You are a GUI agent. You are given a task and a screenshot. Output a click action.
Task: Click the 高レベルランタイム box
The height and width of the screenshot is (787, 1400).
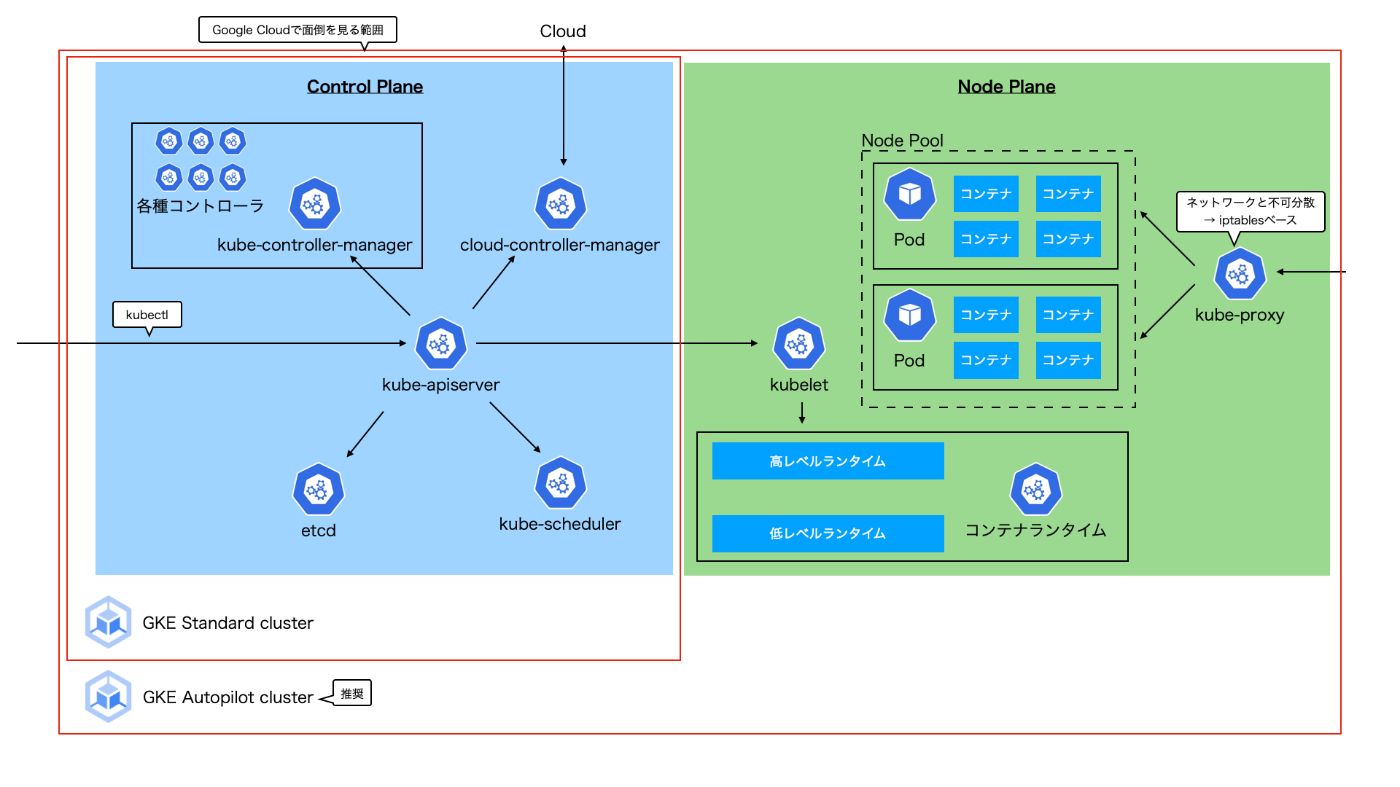(828, 461)
